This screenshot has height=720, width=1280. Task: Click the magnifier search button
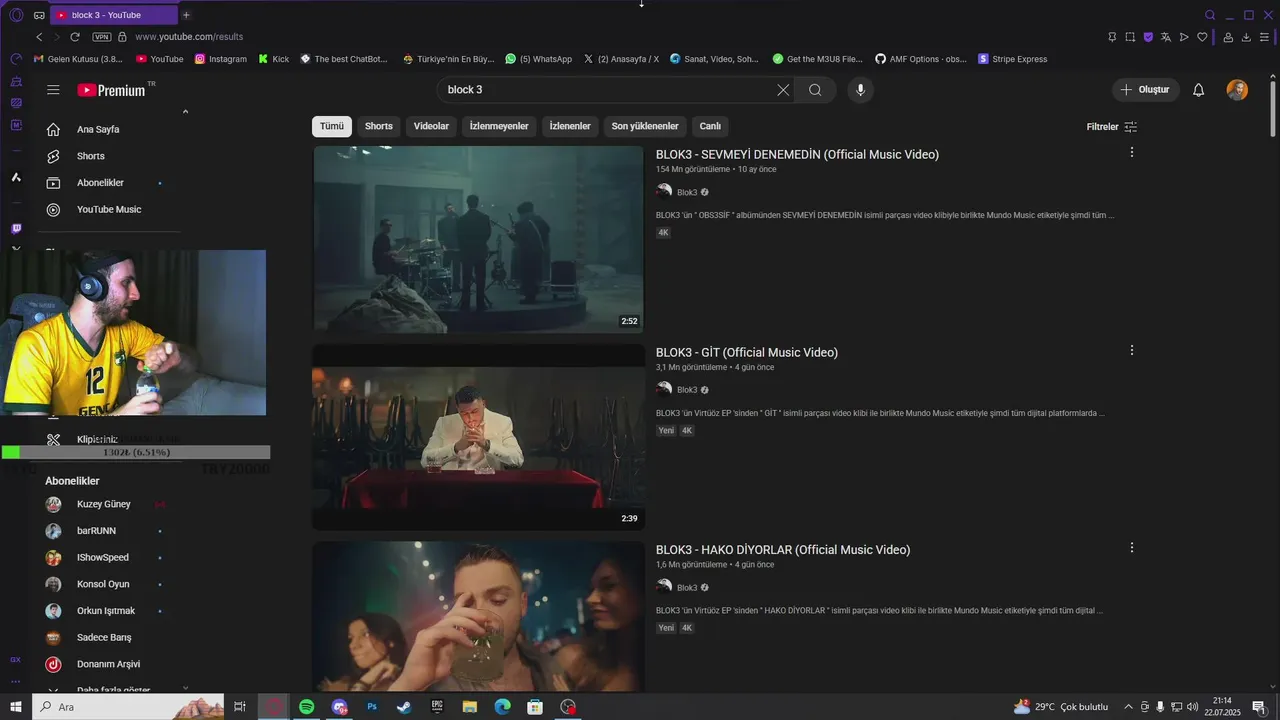point(815,90)
